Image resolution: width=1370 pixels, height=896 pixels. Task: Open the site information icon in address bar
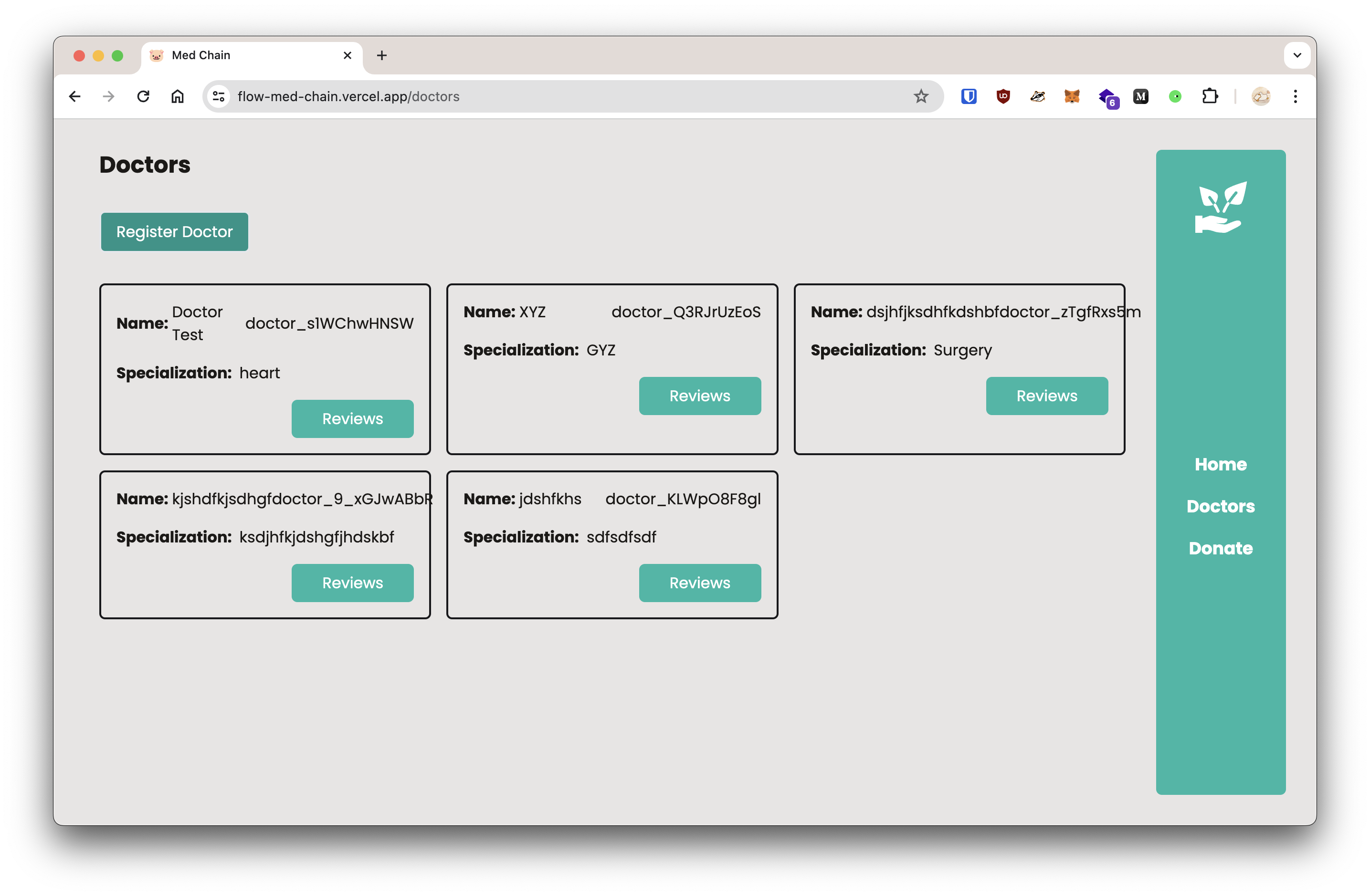219,96
